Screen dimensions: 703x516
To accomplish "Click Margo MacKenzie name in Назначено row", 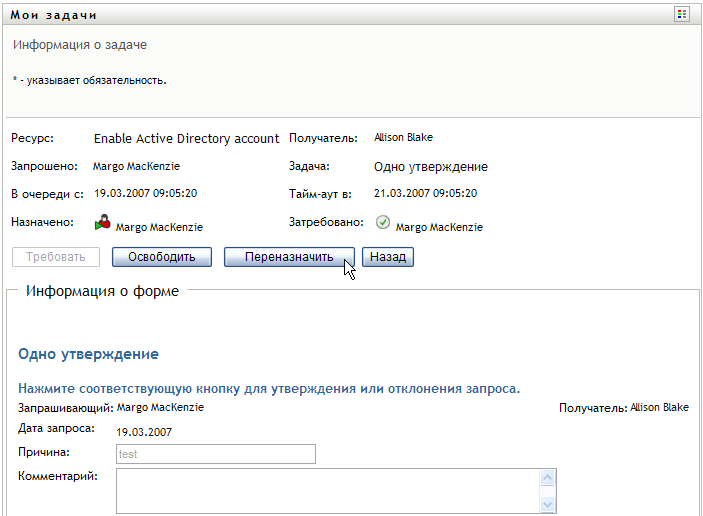I will tap(159, 227).
